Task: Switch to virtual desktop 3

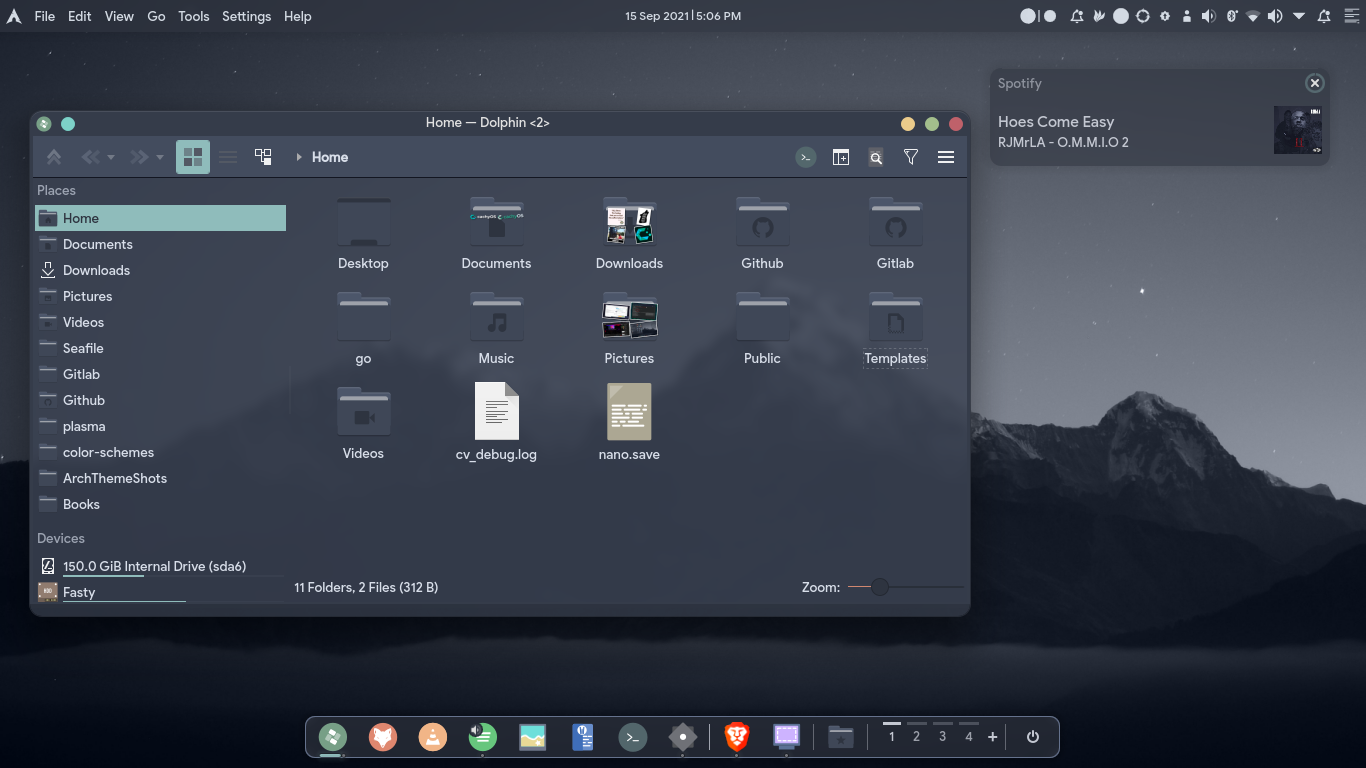Action: (x=942, y=736)
